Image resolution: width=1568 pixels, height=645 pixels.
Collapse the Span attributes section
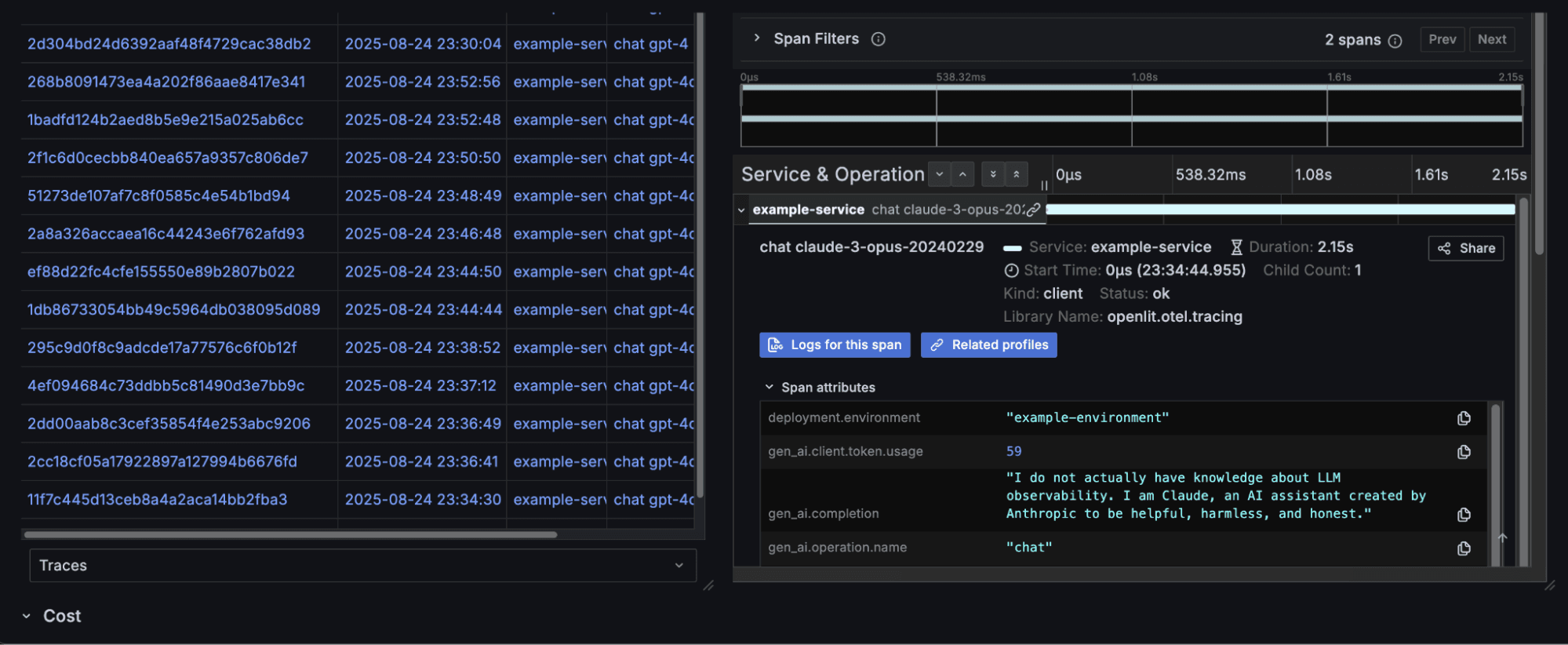coord(769,388)
